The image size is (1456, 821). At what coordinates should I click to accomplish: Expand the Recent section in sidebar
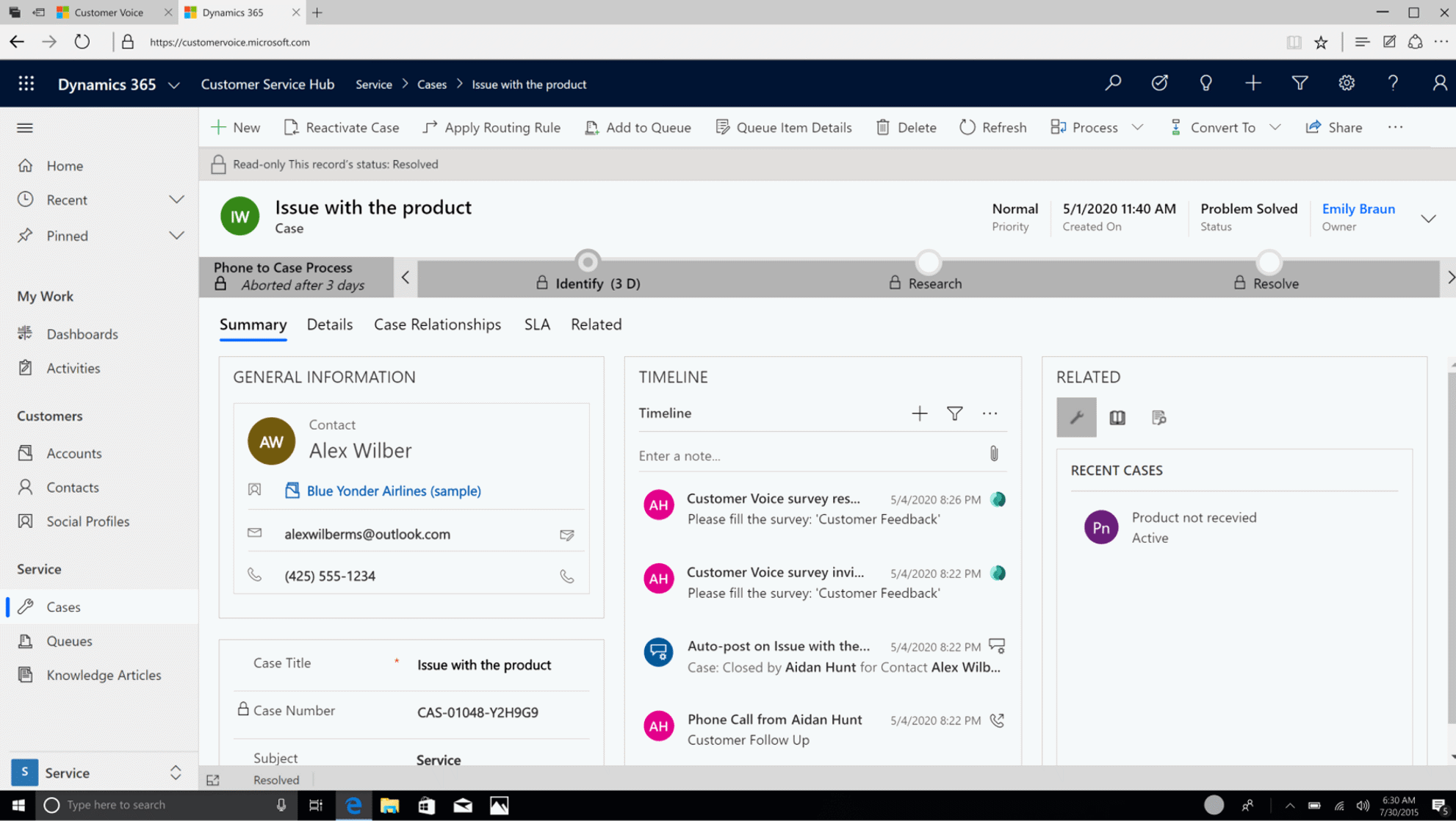[176, 200]
